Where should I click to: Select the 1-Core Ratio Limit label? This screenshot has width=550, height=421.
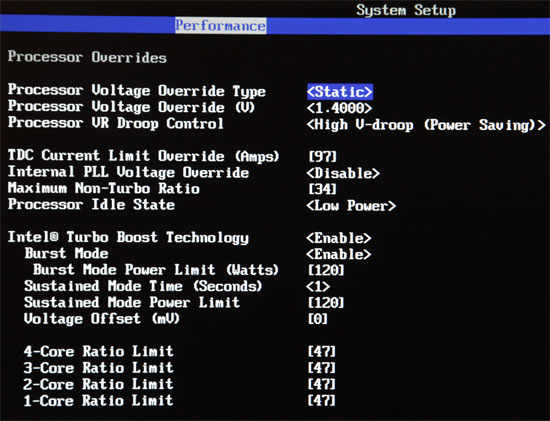click(x=99, y=400)
